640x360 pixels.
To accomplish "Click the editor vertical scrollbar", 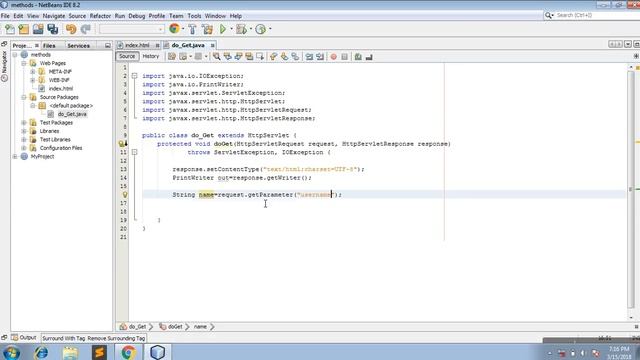I will click(631, 190).
